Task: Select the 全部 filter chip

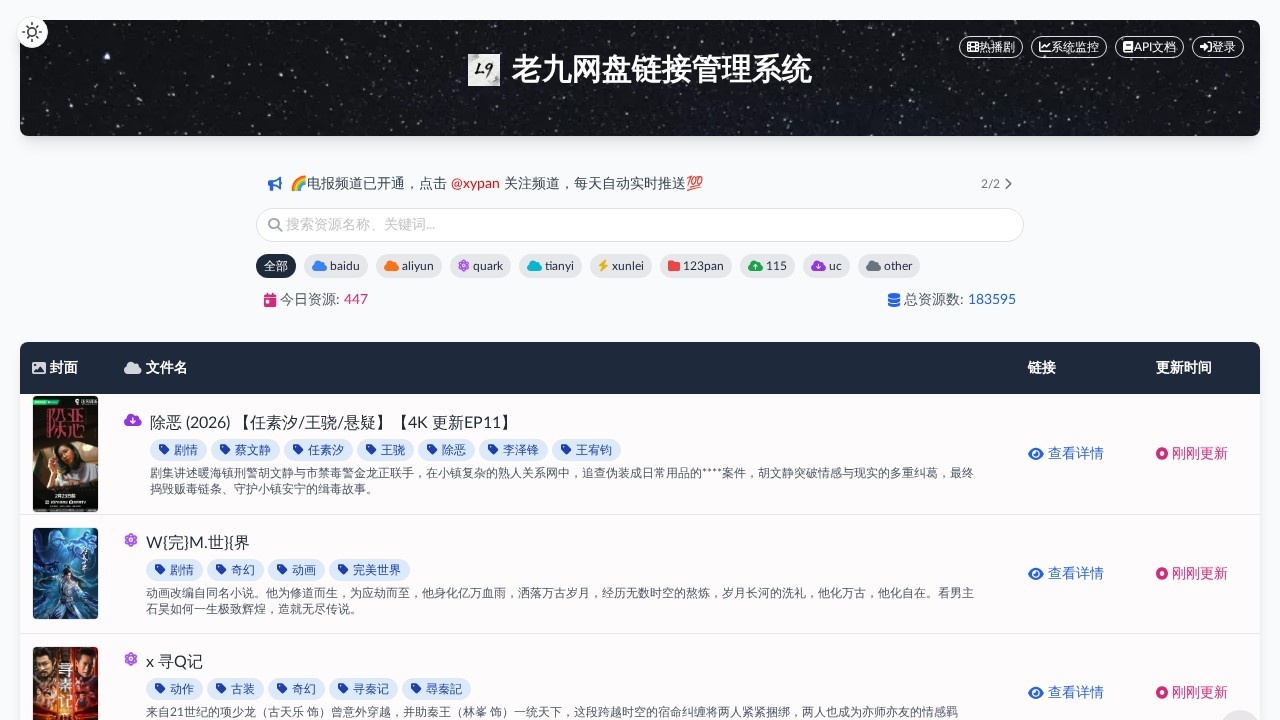Action: point(276,266)
